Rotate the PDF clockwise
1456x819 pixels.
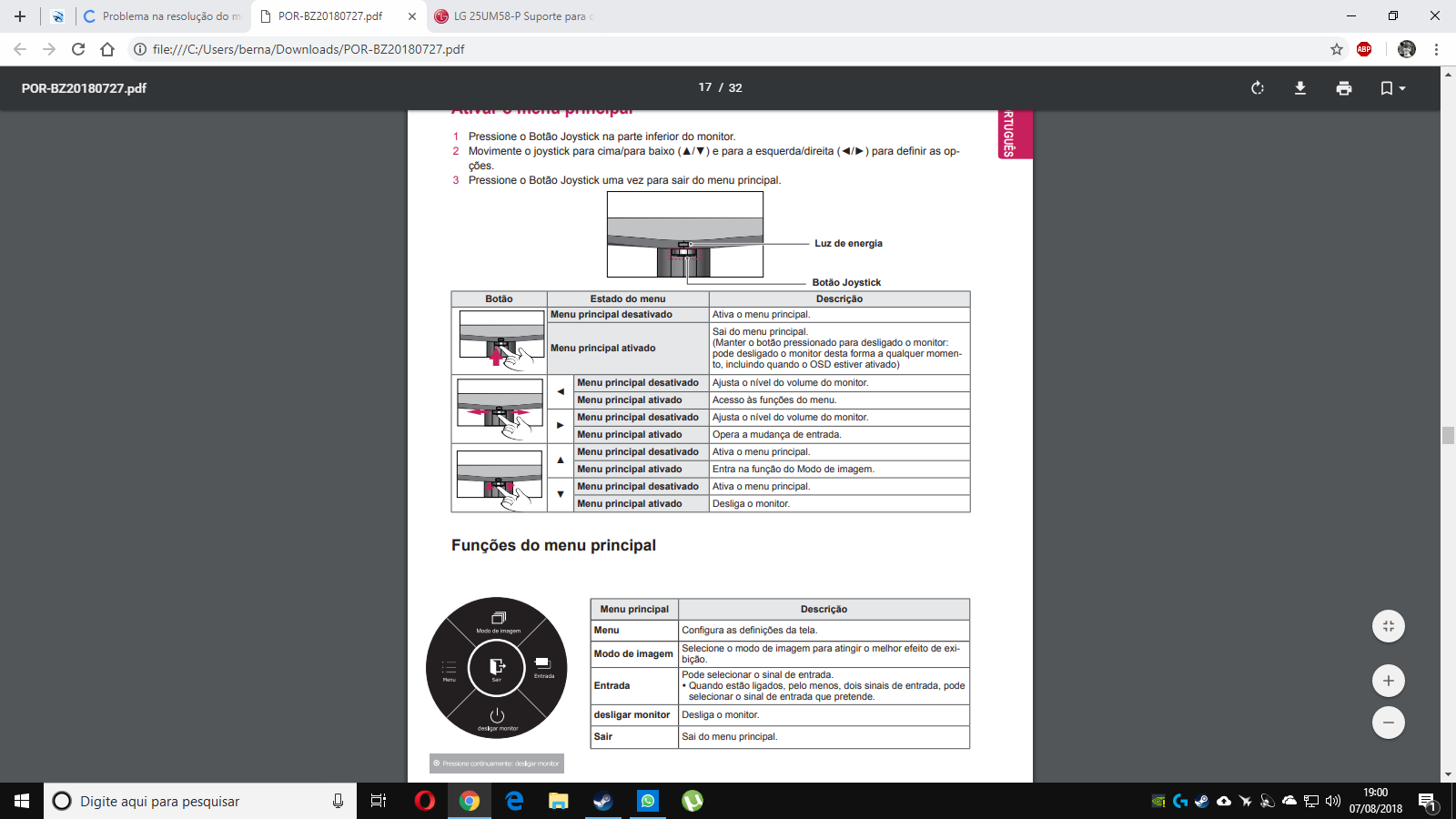point(1258,88)
